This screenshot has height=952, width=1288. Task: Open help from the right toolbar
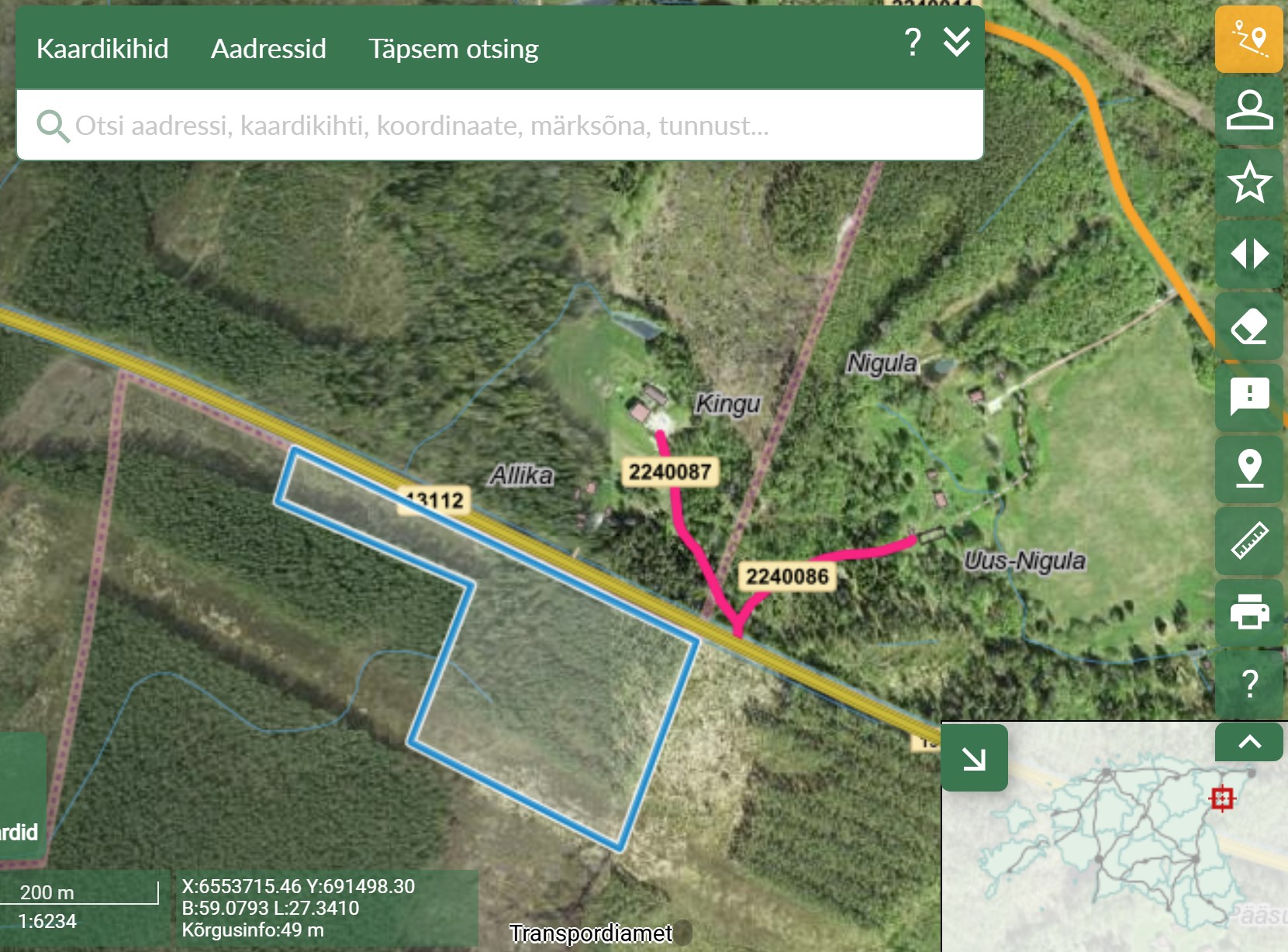click(x=1248, y=683)
